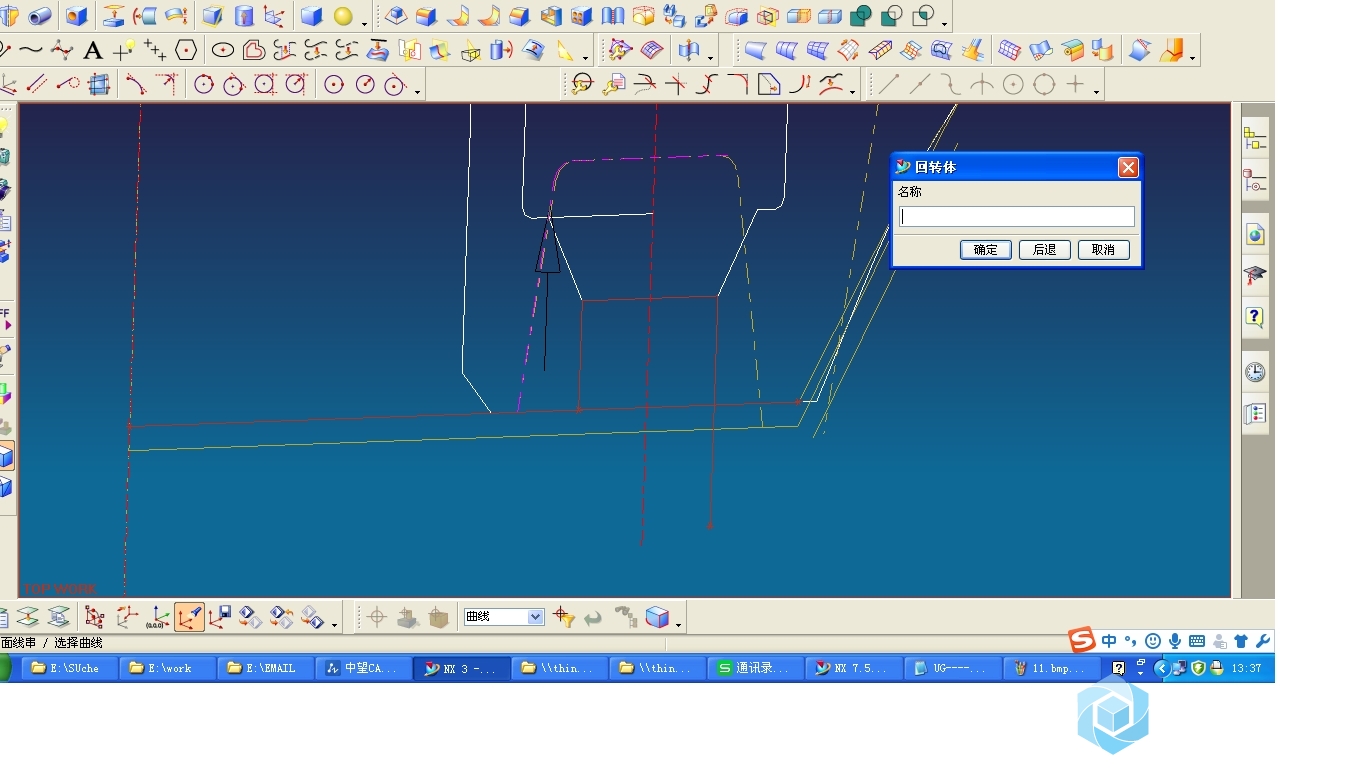
Task: Select the Intersect boolean icon
Action: (924, 16)
